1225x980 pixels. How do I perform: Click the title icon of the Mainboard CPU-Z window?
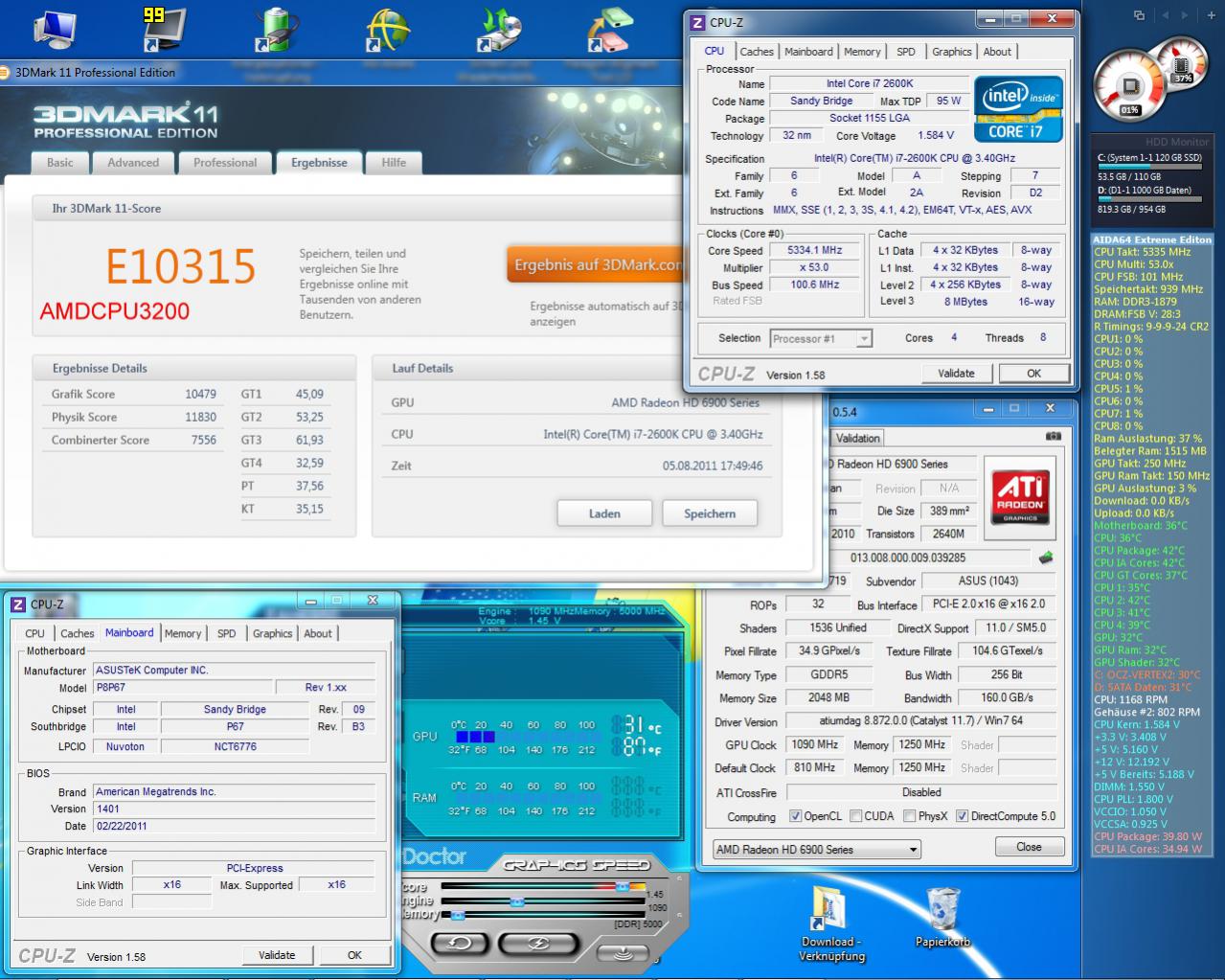point(17,604)
